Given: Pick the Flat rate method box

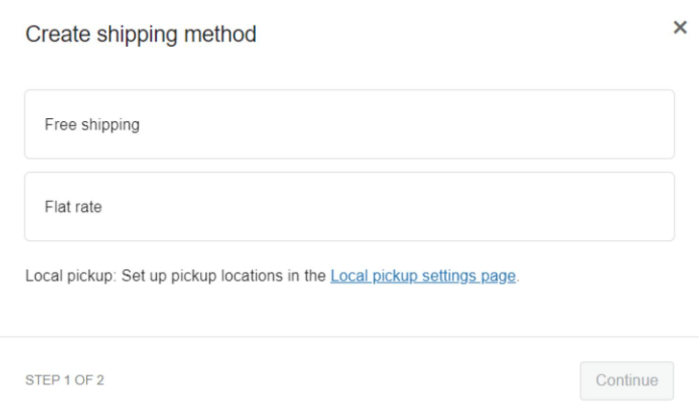Looking at the screenshot, I should (x=349, y=207).
